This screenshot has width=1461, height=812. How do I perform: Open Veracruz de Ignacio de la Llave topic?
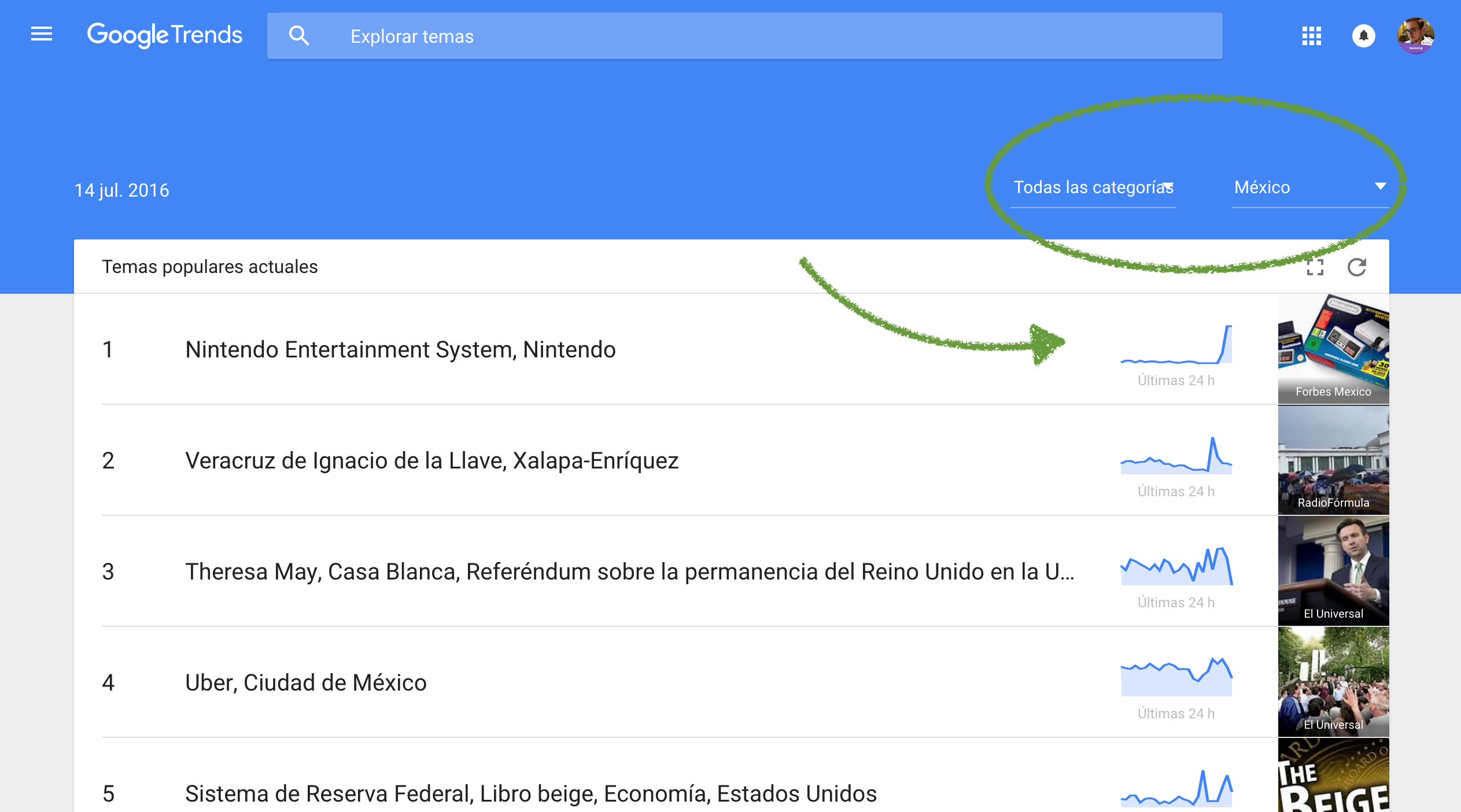click(x=432, y=460)
